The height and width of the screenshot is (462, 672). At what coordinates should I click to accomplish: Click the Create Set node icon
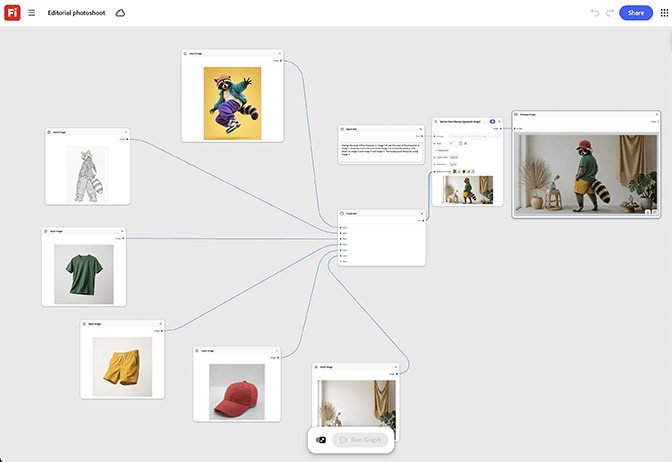(342, 213)
